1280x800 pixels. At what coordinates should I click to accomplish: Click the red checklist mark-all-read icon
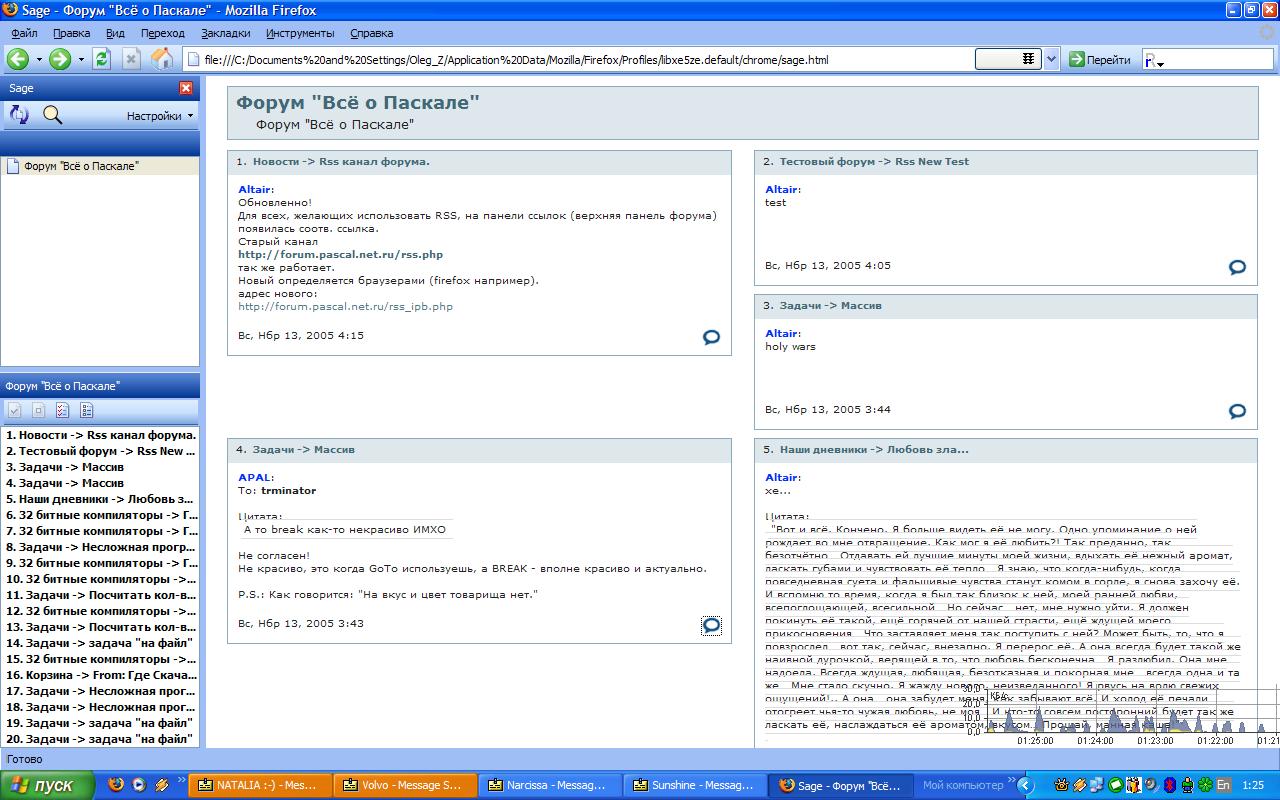tap(62, 410)
